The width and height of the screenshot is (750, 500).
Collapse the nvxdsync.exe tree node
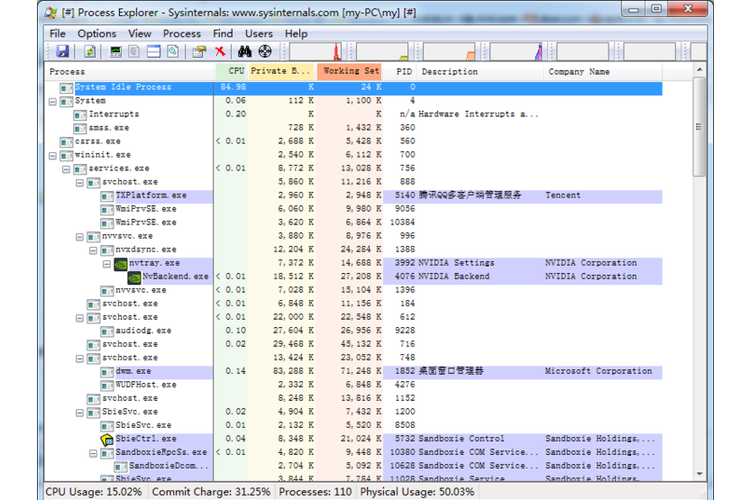click(x=93, y=250)
